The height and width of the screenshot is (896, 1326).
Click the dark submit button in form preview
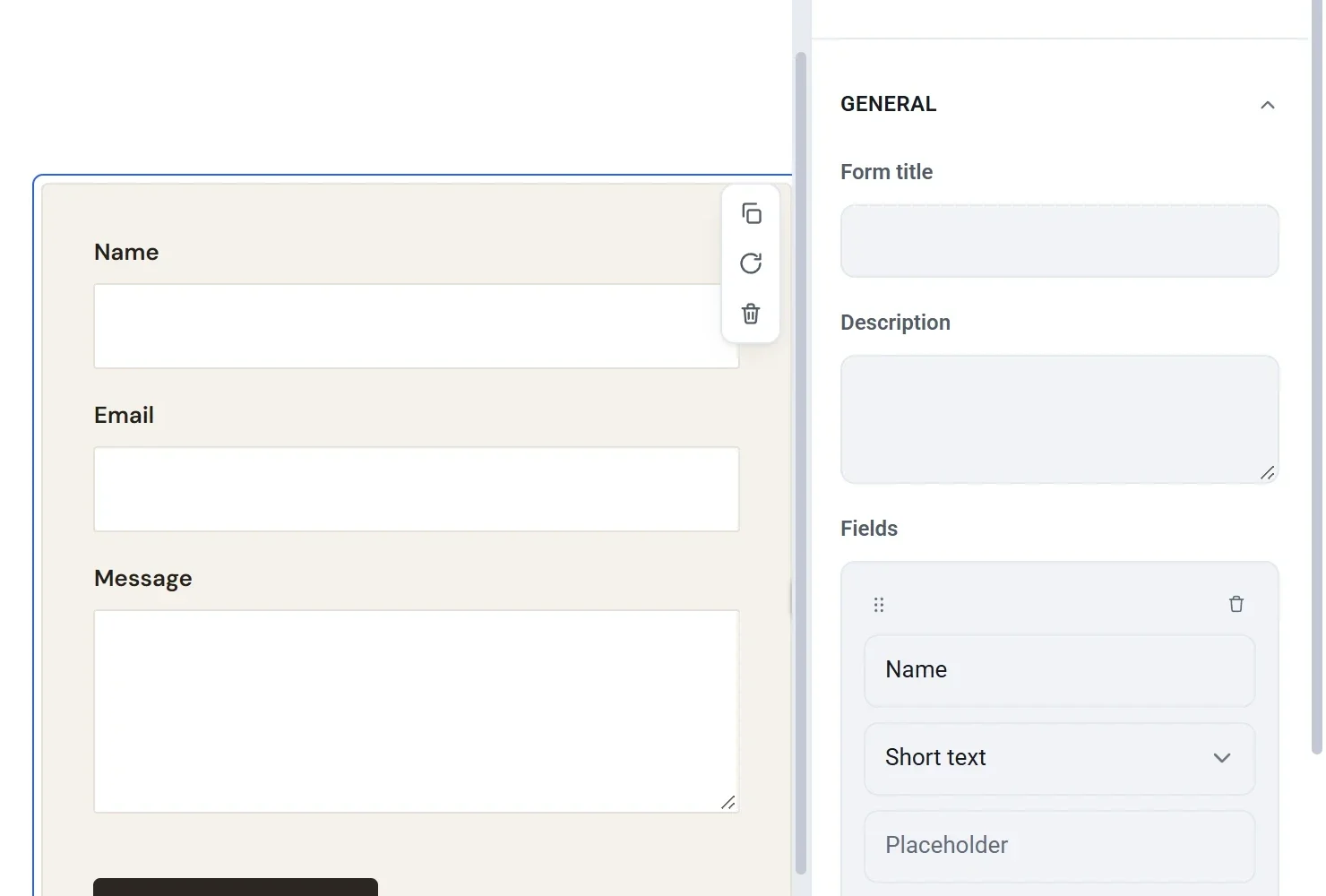pos(236,887)
